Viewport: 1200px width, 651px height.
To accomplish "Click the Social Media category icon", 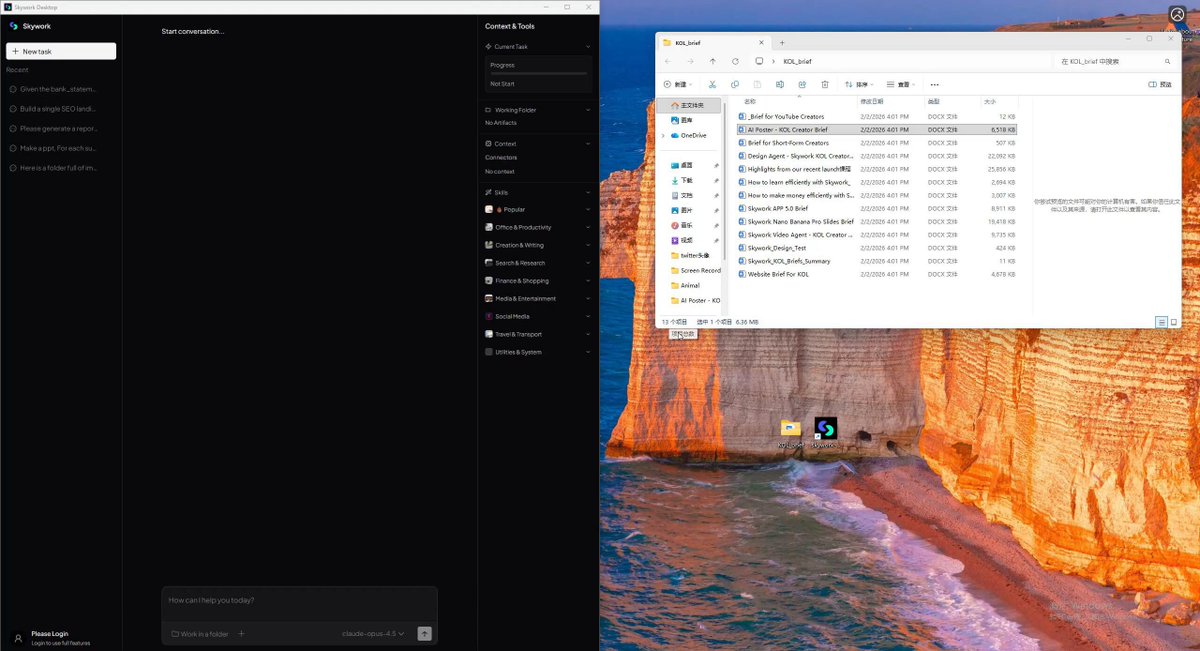I will coord(489,316).
